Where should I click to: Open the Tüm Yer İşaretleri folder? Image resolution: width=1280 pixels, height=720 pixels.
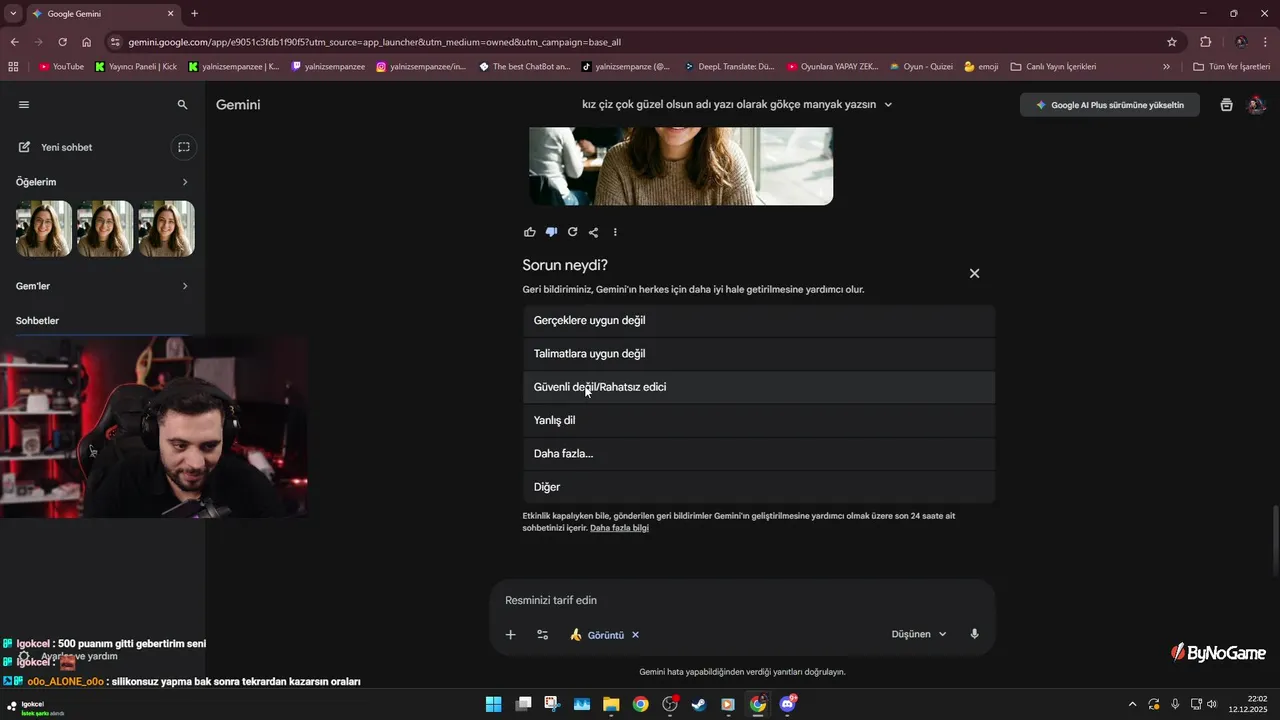(x=1232, y=67)
